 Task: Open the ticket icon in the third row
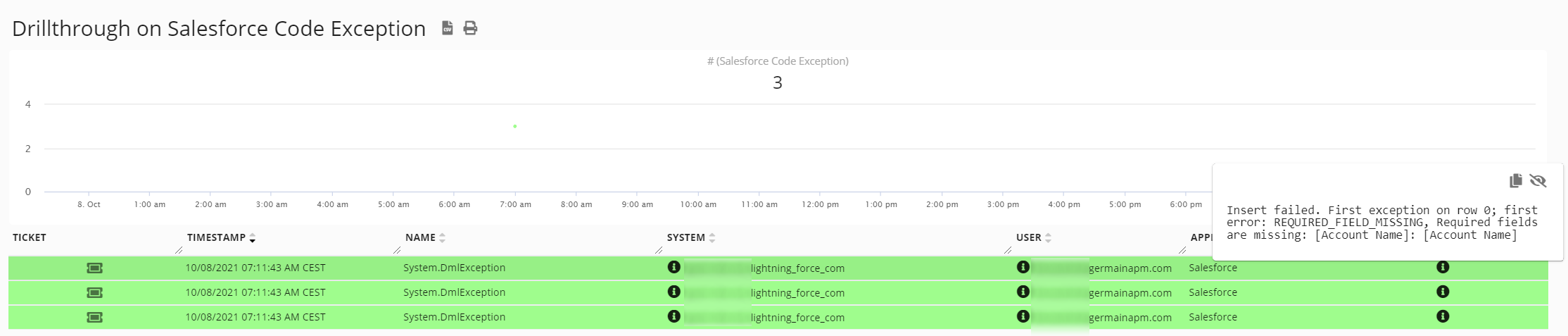pos(94,317)
